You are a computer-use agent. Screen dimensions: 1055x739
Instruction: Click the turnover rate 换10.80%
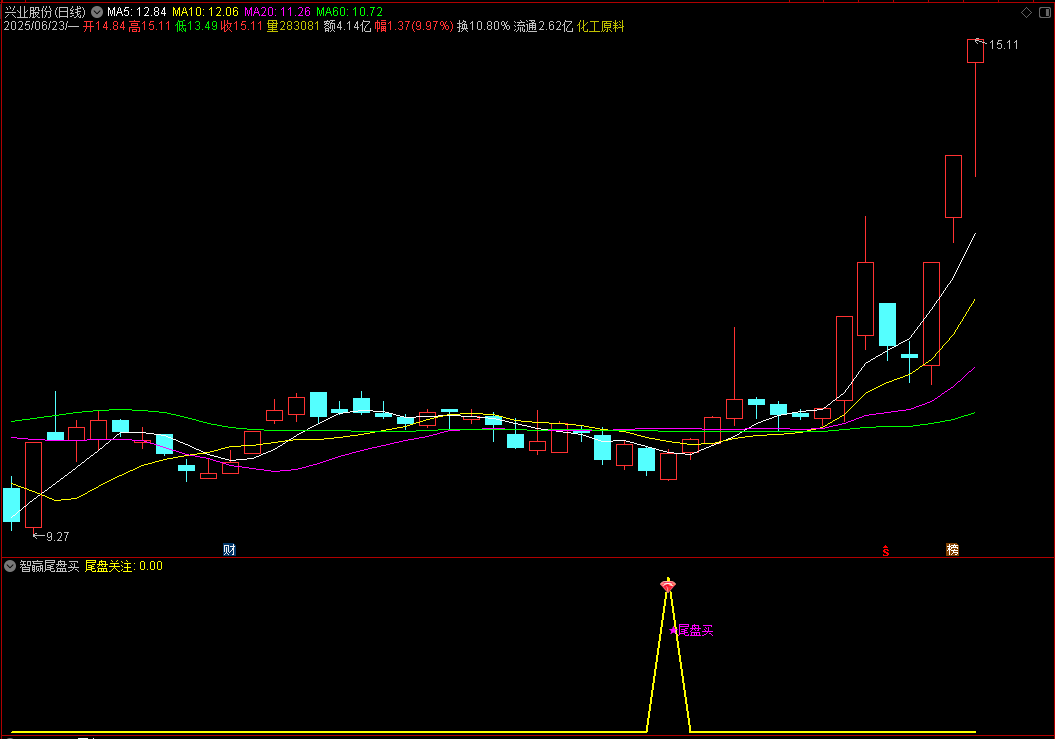pyautogui.click(x=483, y=26)
